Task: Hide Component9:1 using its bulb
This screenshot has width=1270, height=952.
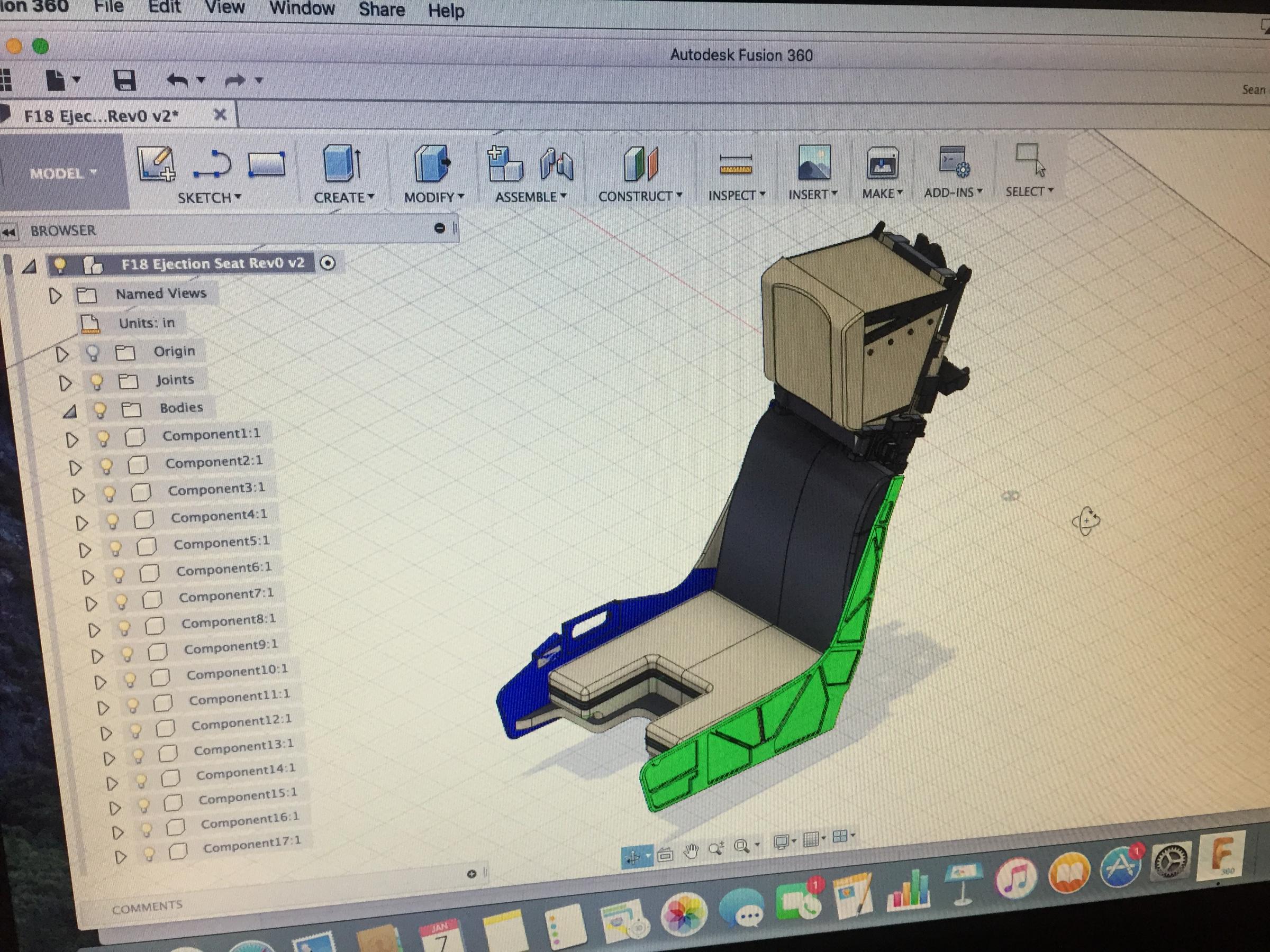Action: point(127,653)
